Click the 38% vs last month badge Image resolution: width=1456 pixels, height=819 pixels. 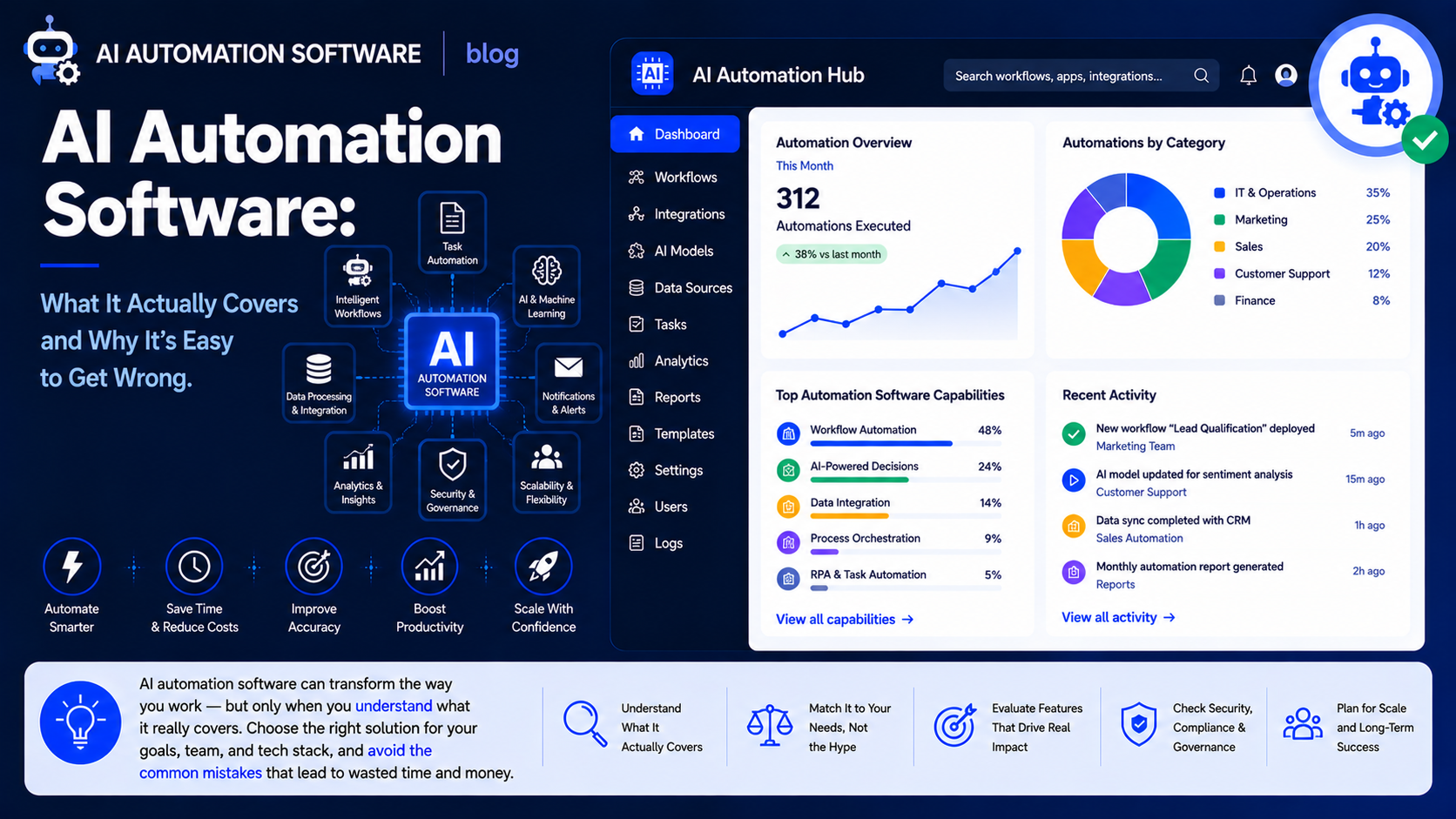pos(832,254)
